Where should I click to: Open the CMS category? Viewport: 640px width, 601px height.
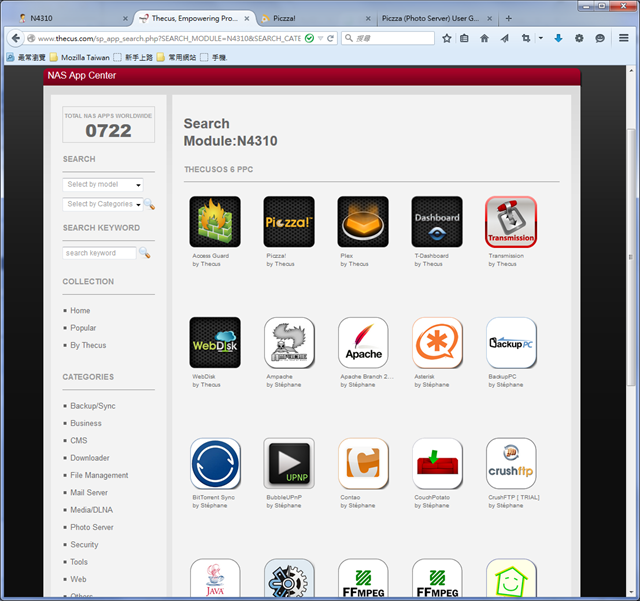[79, 441]
